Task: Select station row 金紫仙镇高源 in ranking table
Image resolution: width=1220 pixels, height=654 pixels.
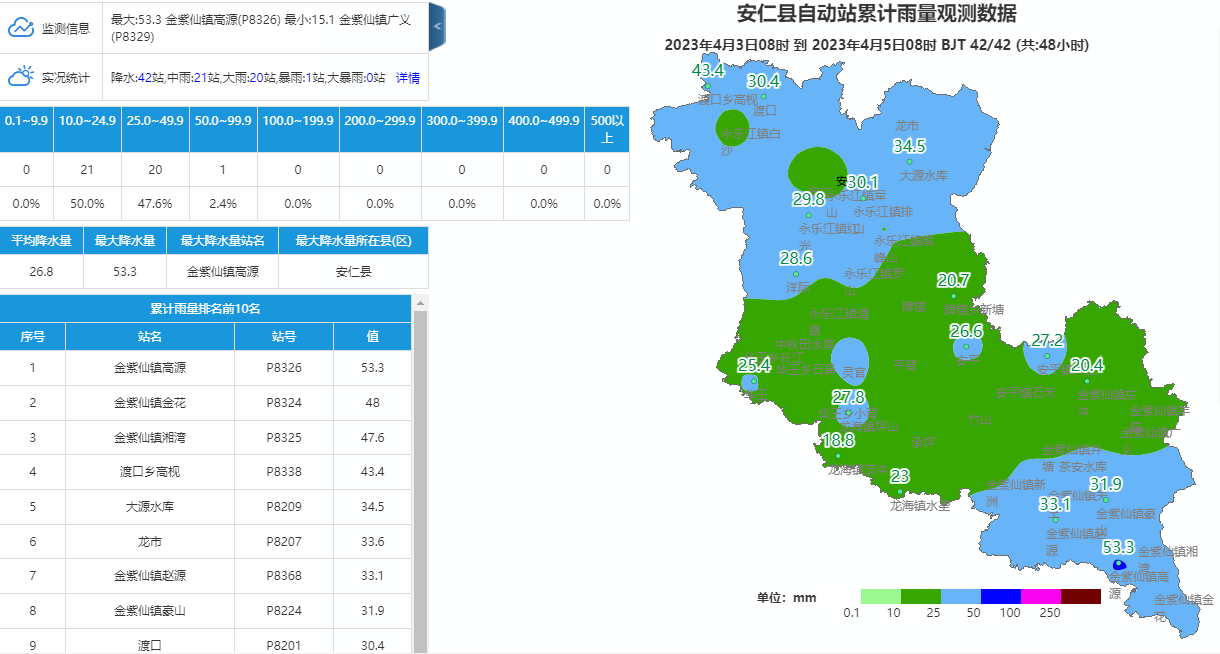Action: [x=206, y=368]
